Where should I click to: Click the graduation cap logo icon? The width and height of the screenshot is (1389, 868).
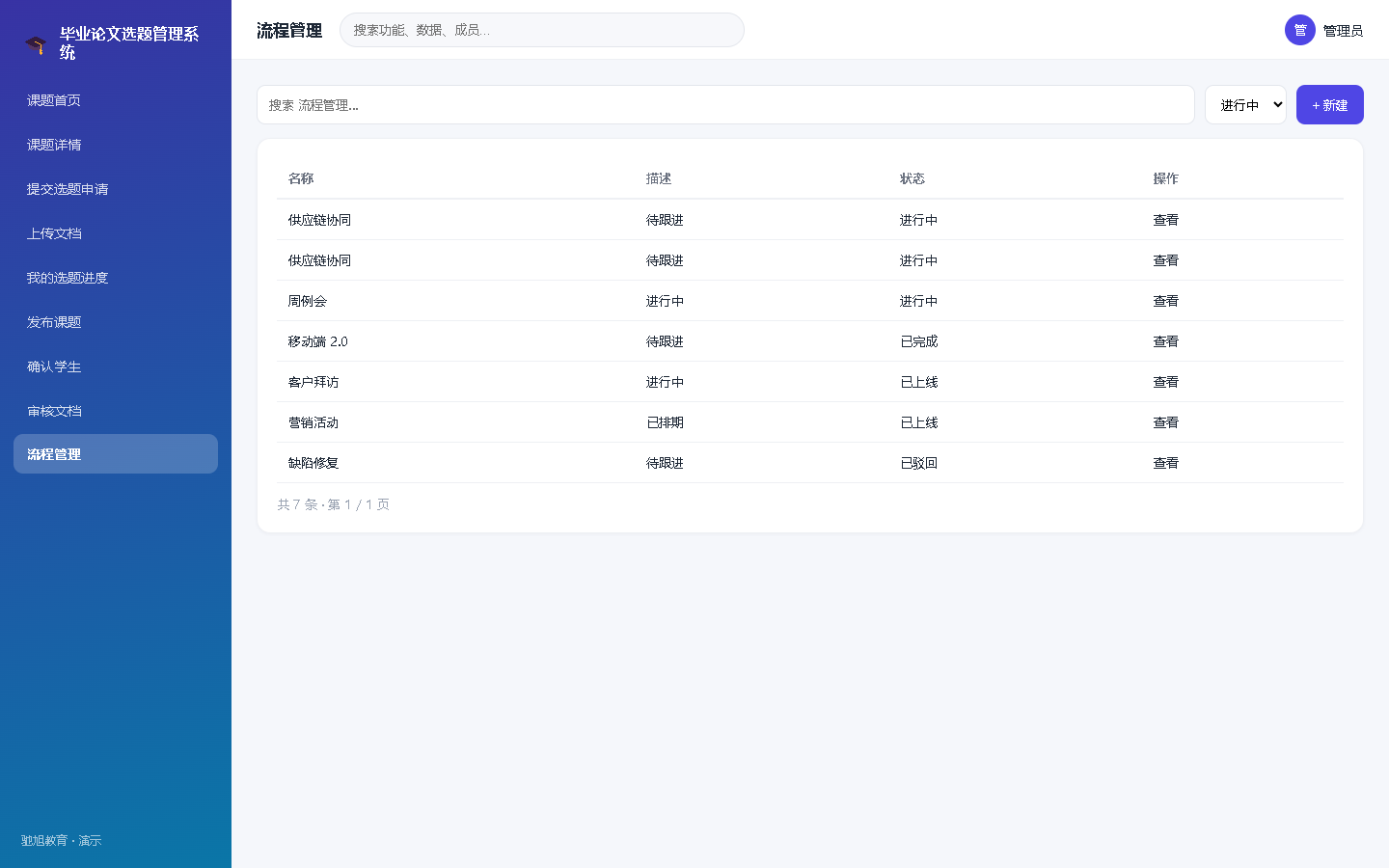[36, 44]
